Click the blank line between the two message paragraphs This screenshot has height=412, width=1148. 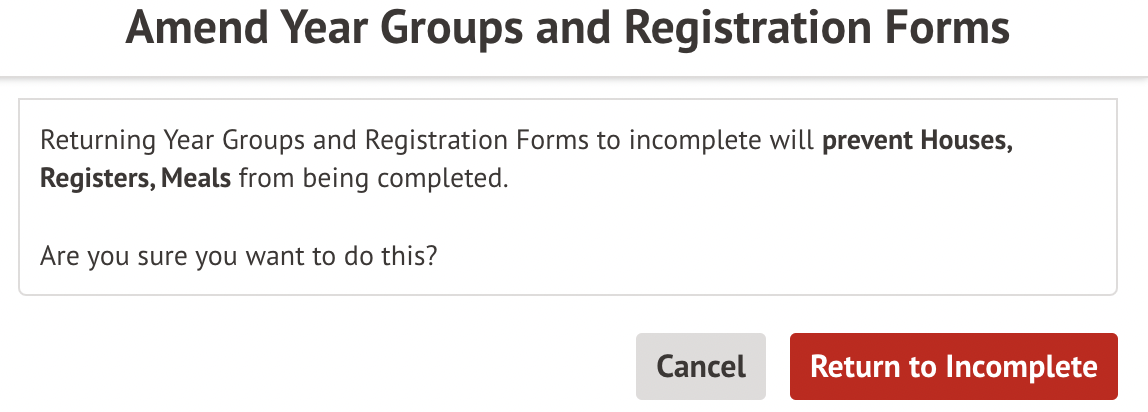tap(400, 218)
